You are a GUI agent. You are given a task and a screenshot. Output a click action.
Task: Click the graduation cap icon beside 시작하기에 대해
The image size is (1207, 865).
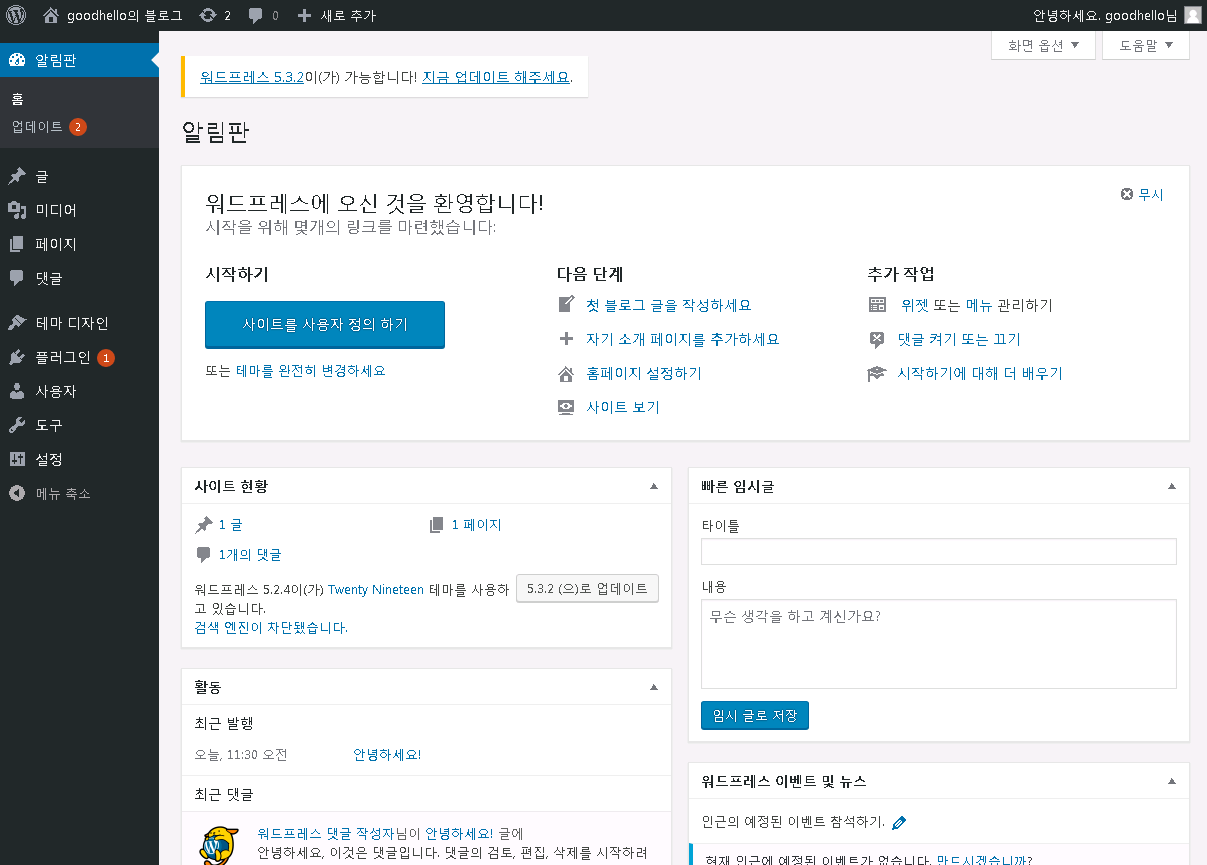877,373
